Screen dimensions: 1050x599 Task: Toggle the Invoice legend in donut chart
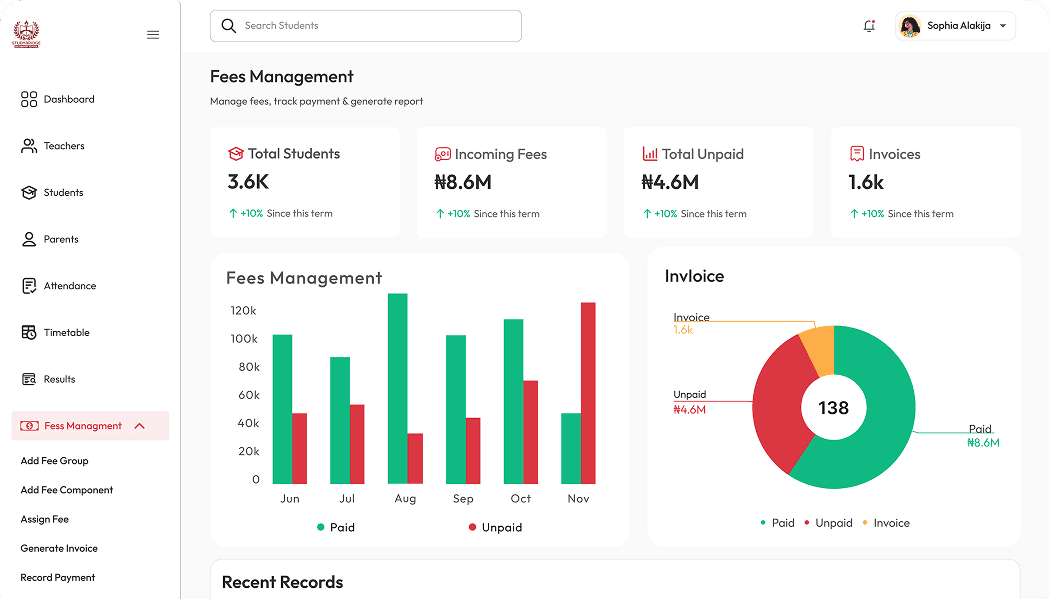[x=887, y=523]
